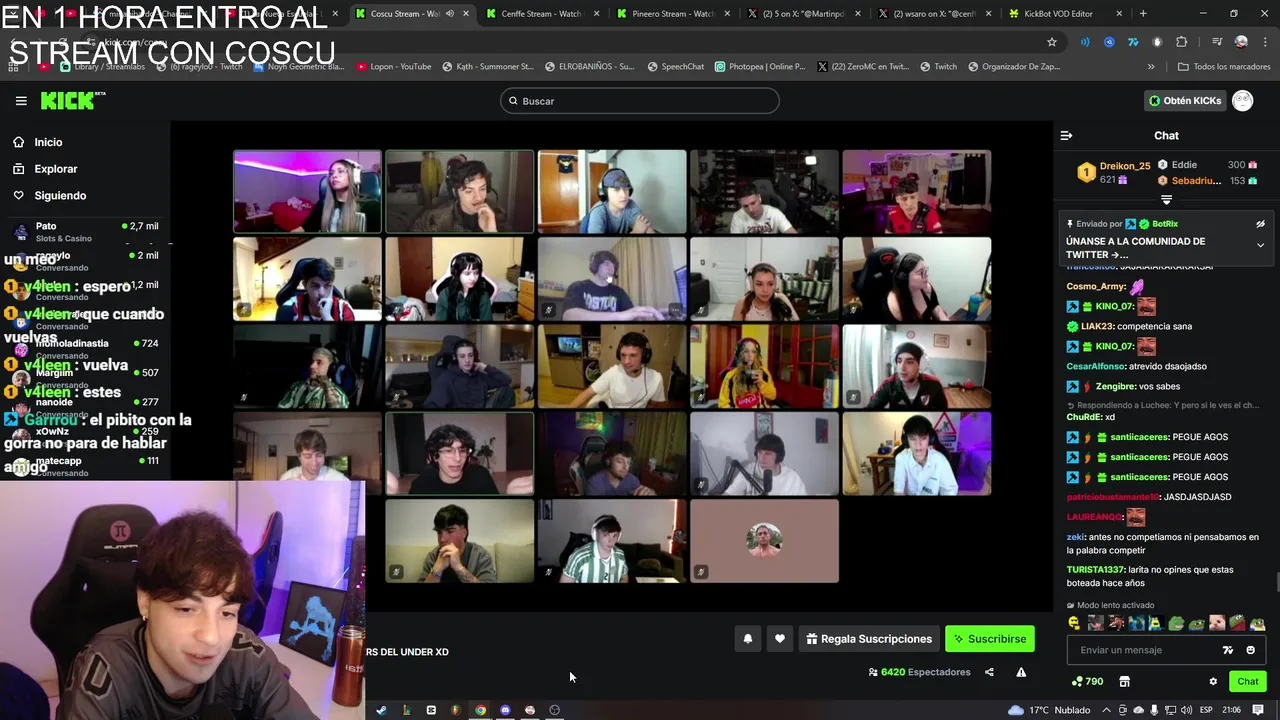
Task: Click the Obtén KICKs button
Action: [x=1185, y=101]
